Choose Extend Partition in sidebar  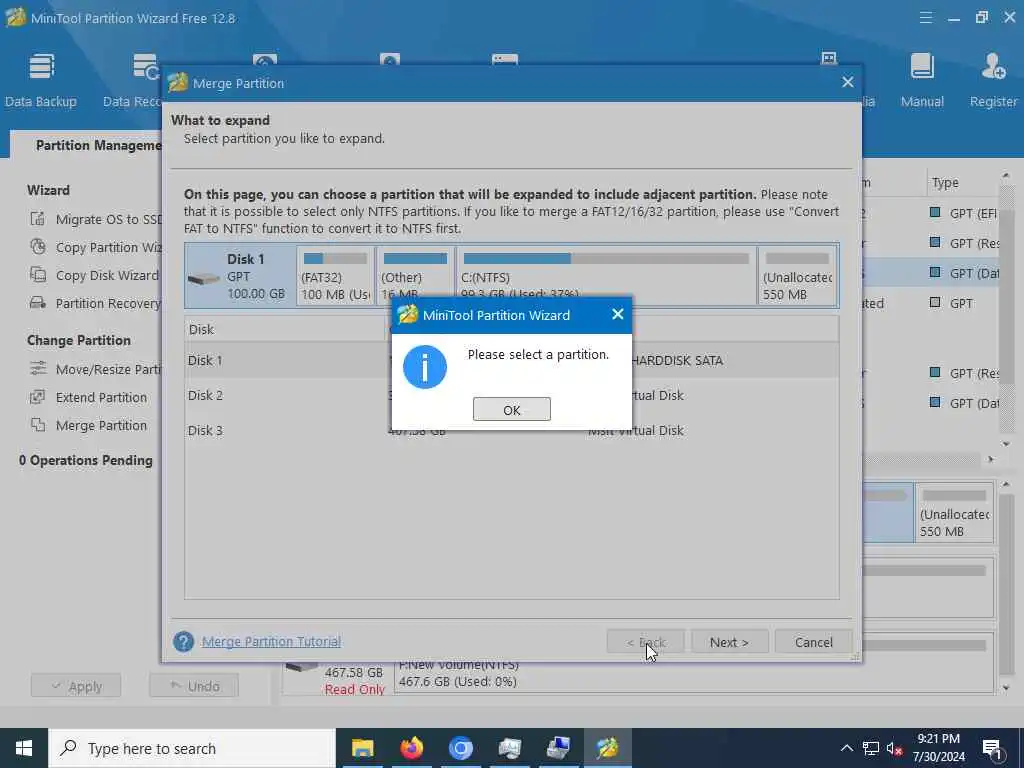point(101,398)
